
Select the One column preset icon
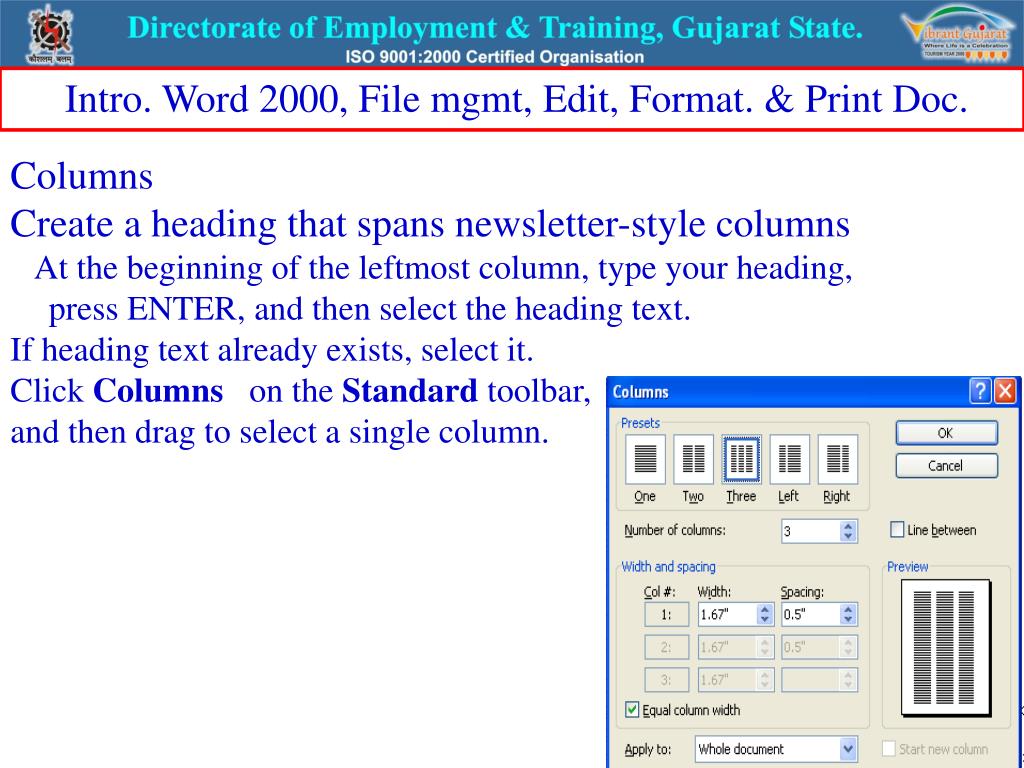(645, 458)
